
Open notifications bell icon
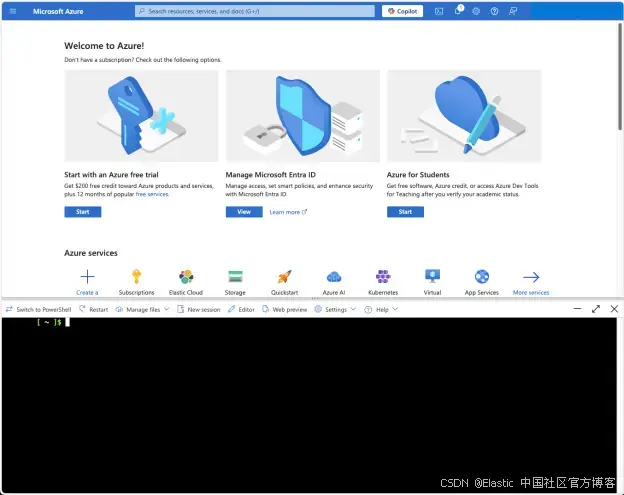(458, 11)
